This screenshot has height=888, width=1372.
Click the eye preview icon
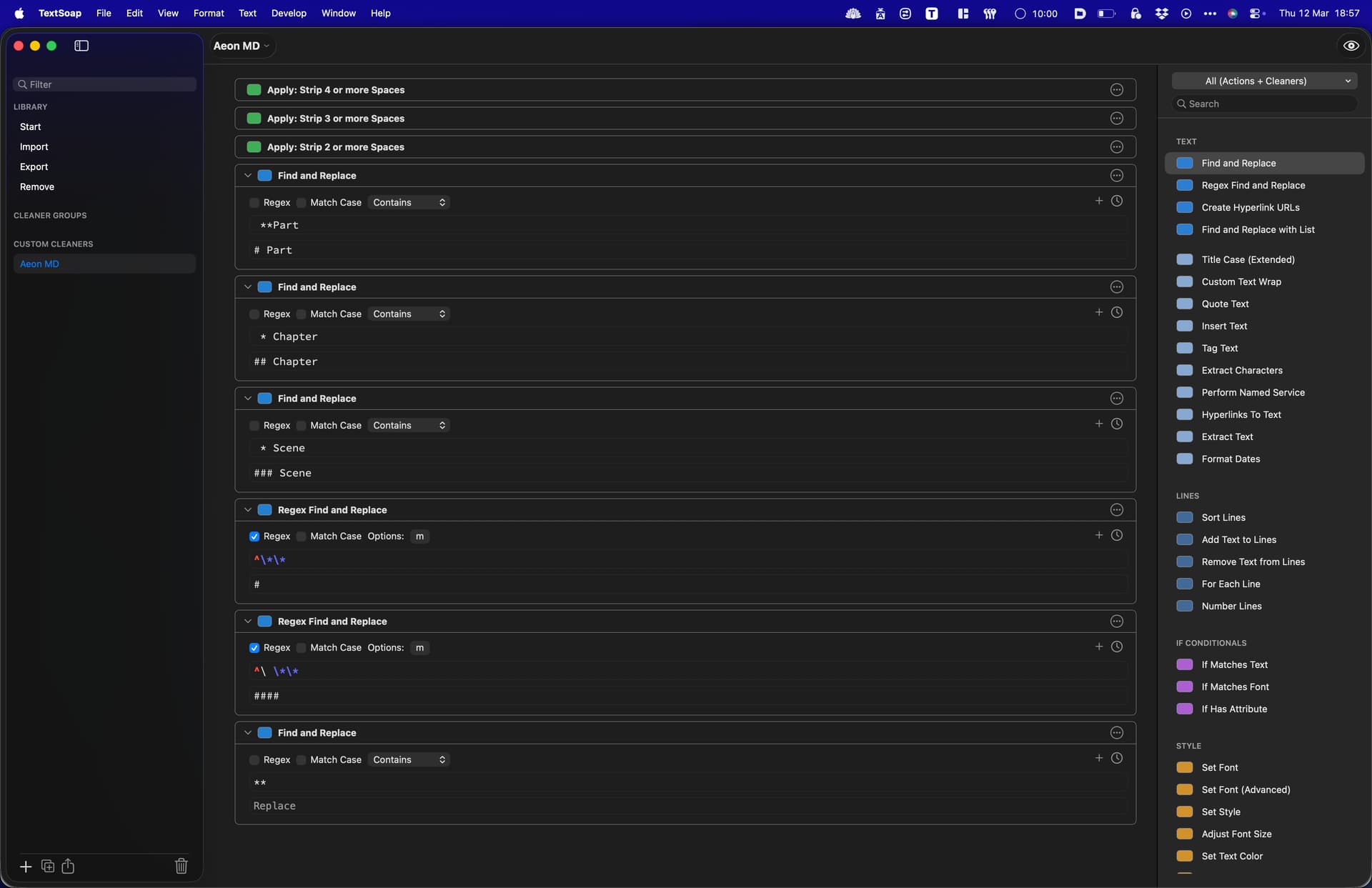click(x=1351, y=46)
